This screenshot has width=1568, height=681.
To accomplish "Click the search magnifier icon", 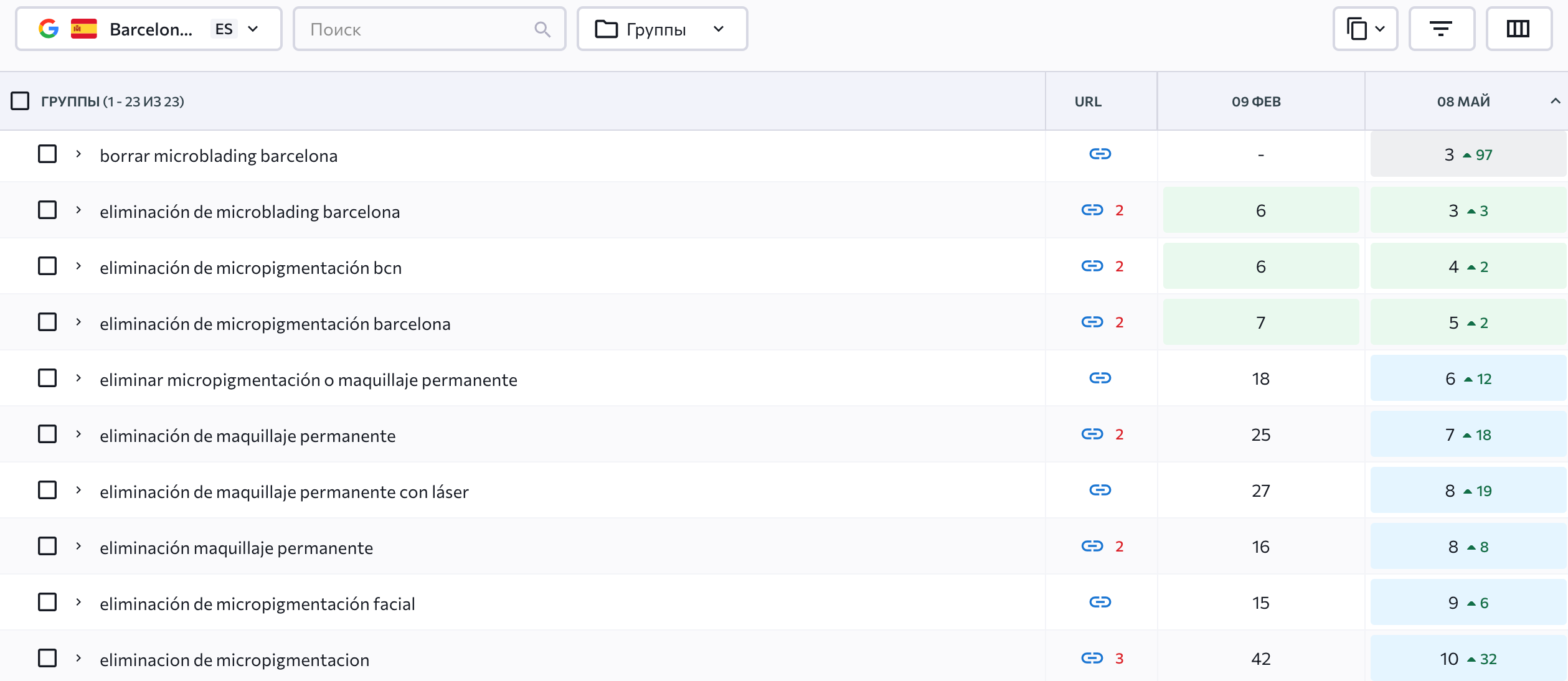I will click(x=542, y=29).
